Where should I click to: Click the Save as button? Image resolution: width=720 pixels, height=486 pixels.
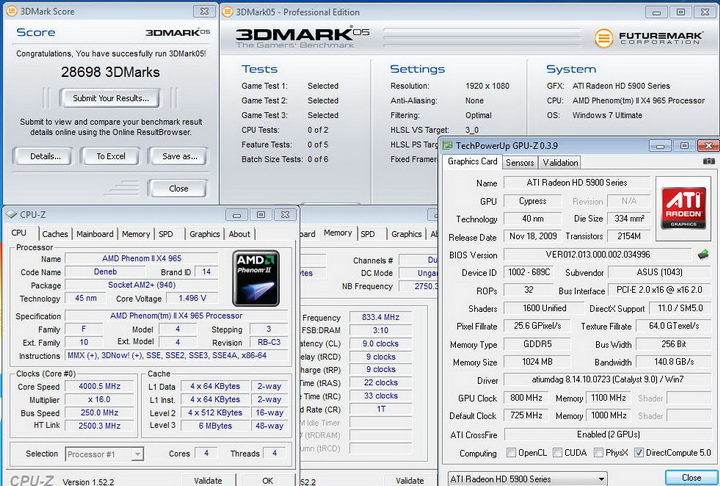178,156
